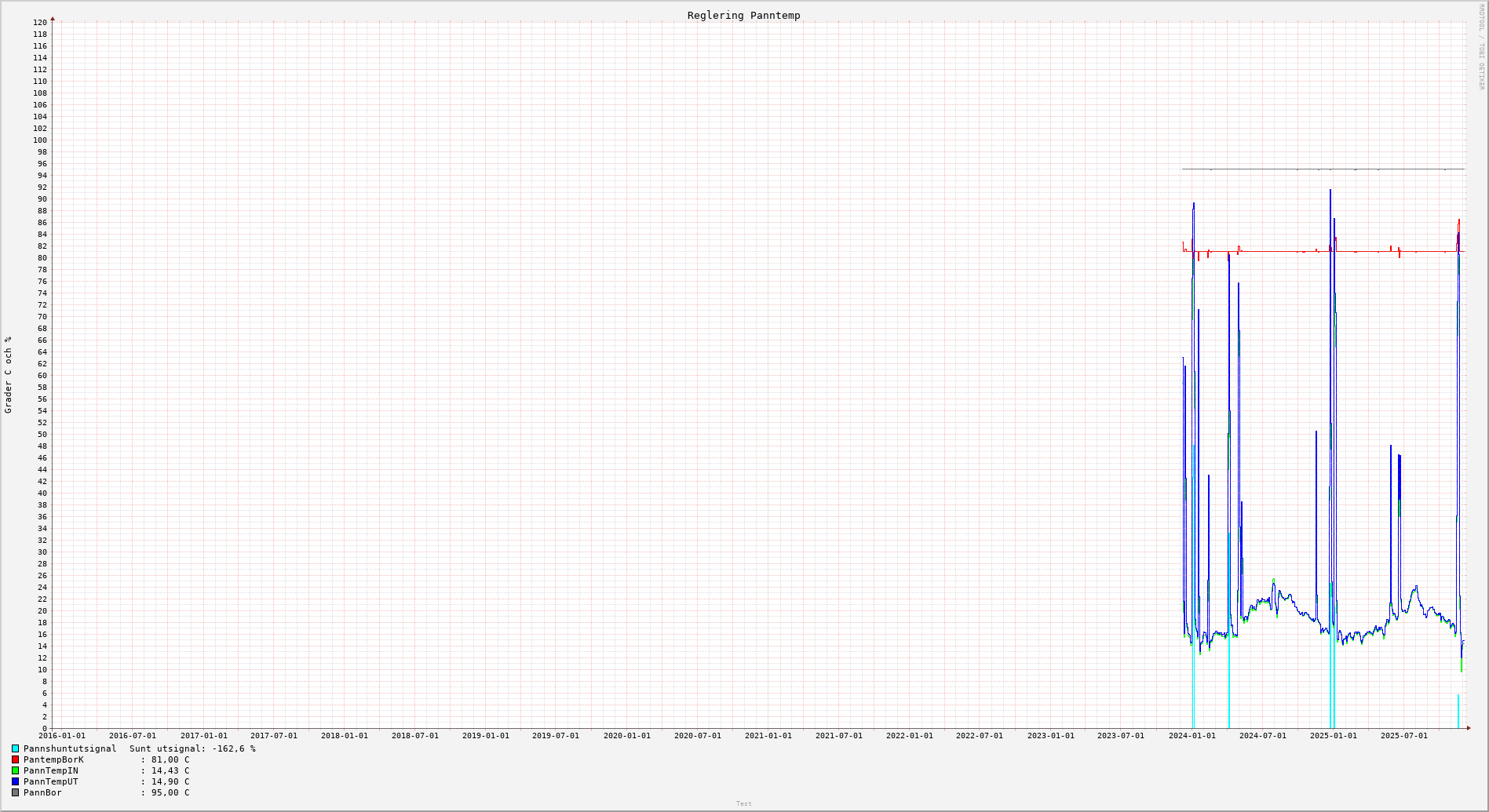Click the cyan Pannshuntutsignal legend swatch
Image resolution: width=1489 pixels, height=812 pixels.
pyautogui.click(x=15, y=749)
